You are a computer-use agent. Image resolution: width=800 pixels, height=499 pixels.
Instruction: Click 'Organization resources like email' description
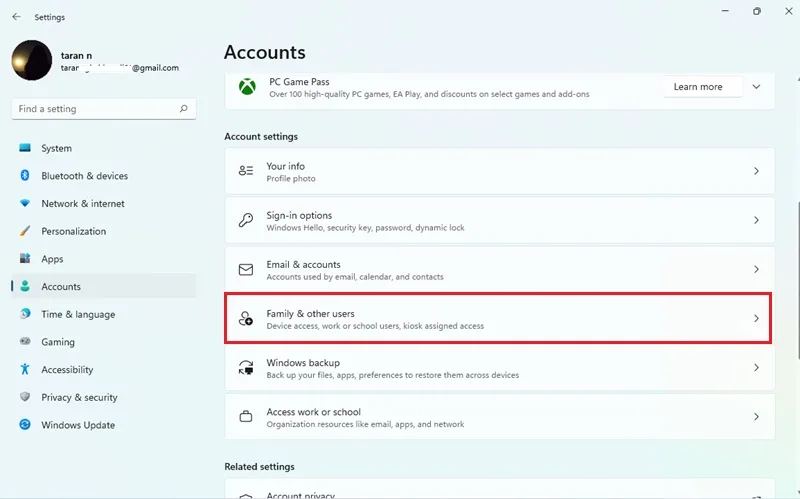click(x=365, y=424)
